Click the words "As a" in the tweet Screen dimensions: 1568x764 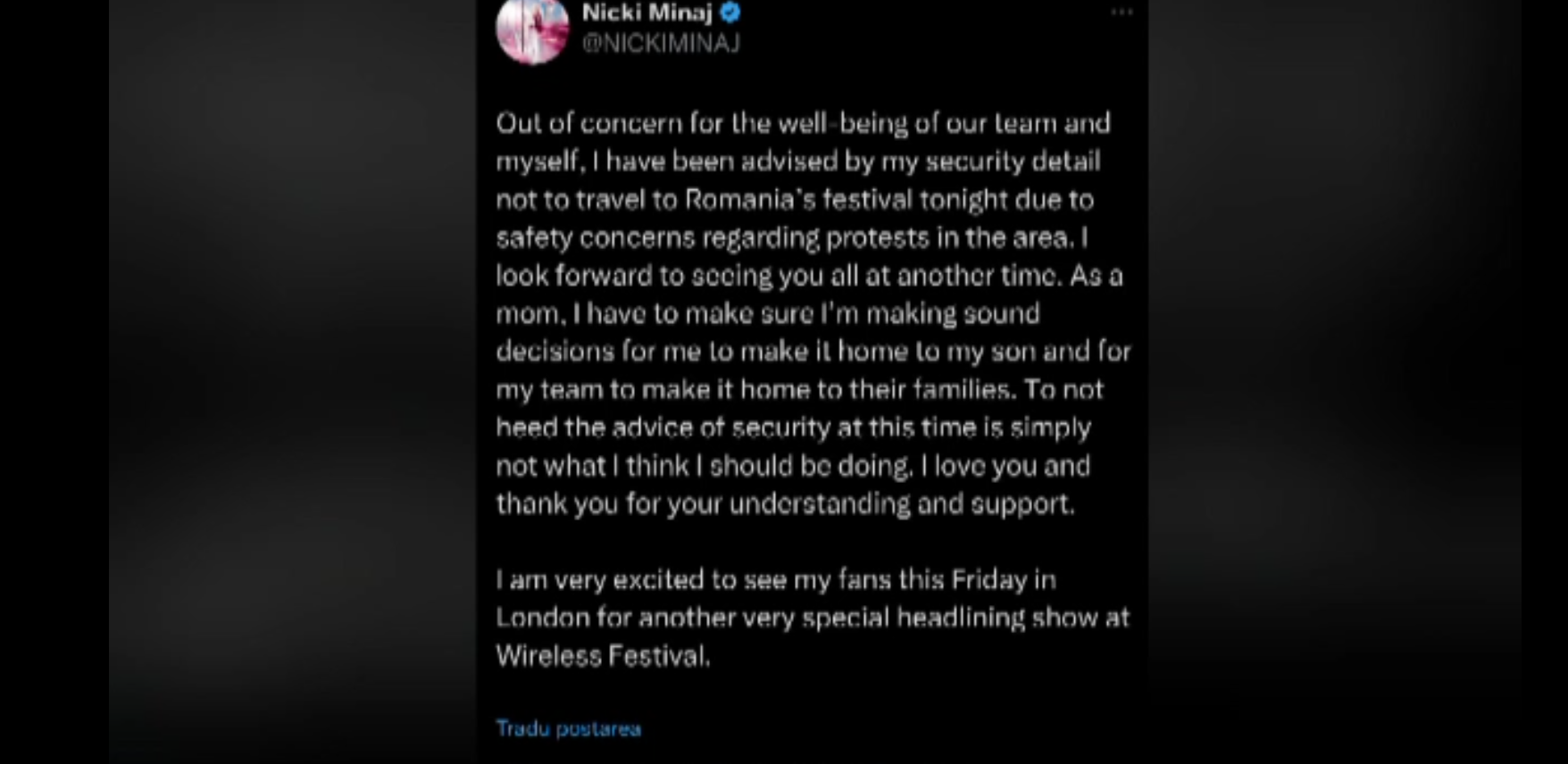click(1096, 275)
